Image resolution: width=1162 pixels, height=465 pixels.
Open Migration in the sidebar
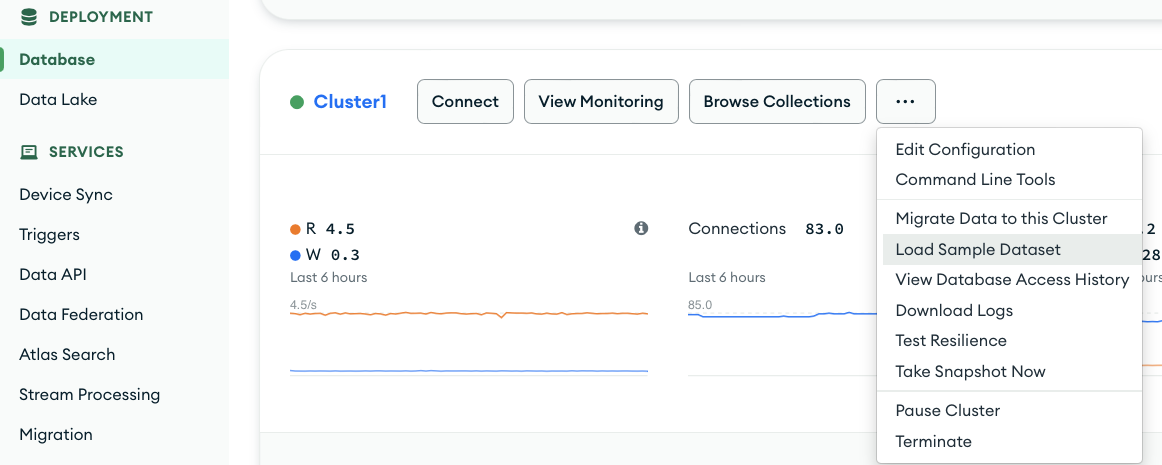pos(56,435)
